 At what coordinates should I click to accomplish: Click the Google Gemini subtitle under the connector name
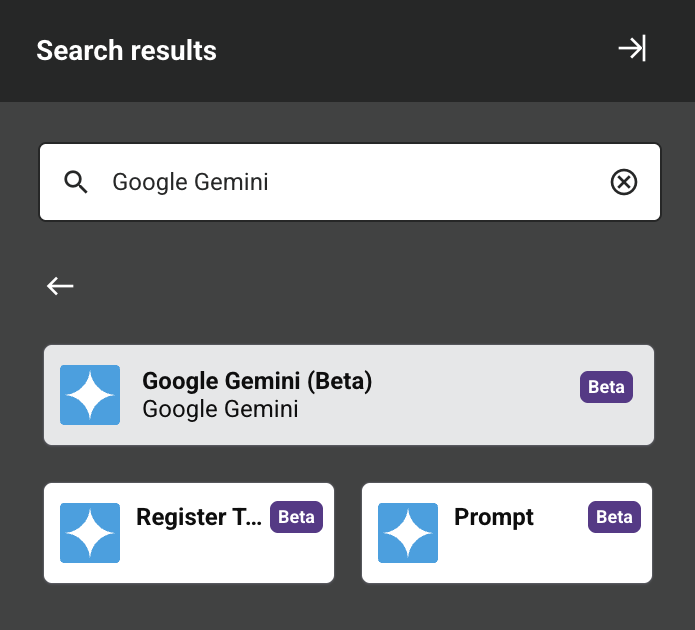click(220, 409)
